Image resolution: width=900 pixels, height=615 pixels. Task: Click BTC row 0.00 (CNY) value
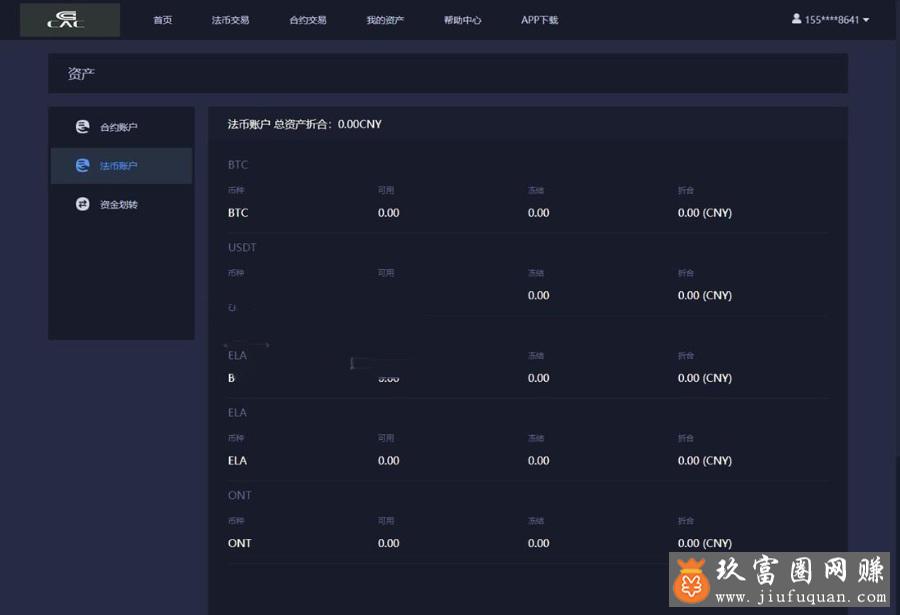705,213
